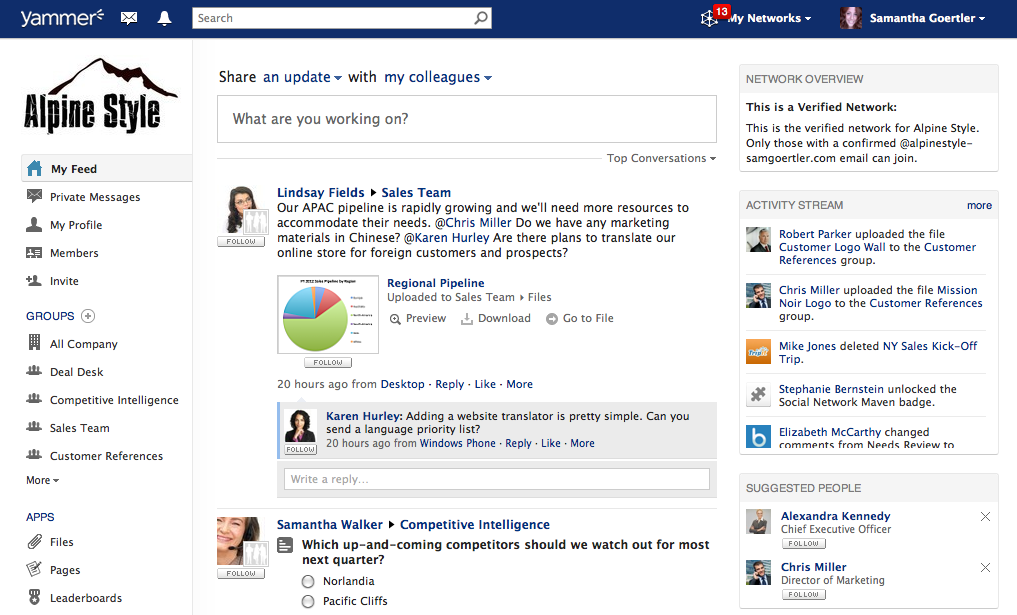Follow Karen Hurley under her avatar

point(301,449)
